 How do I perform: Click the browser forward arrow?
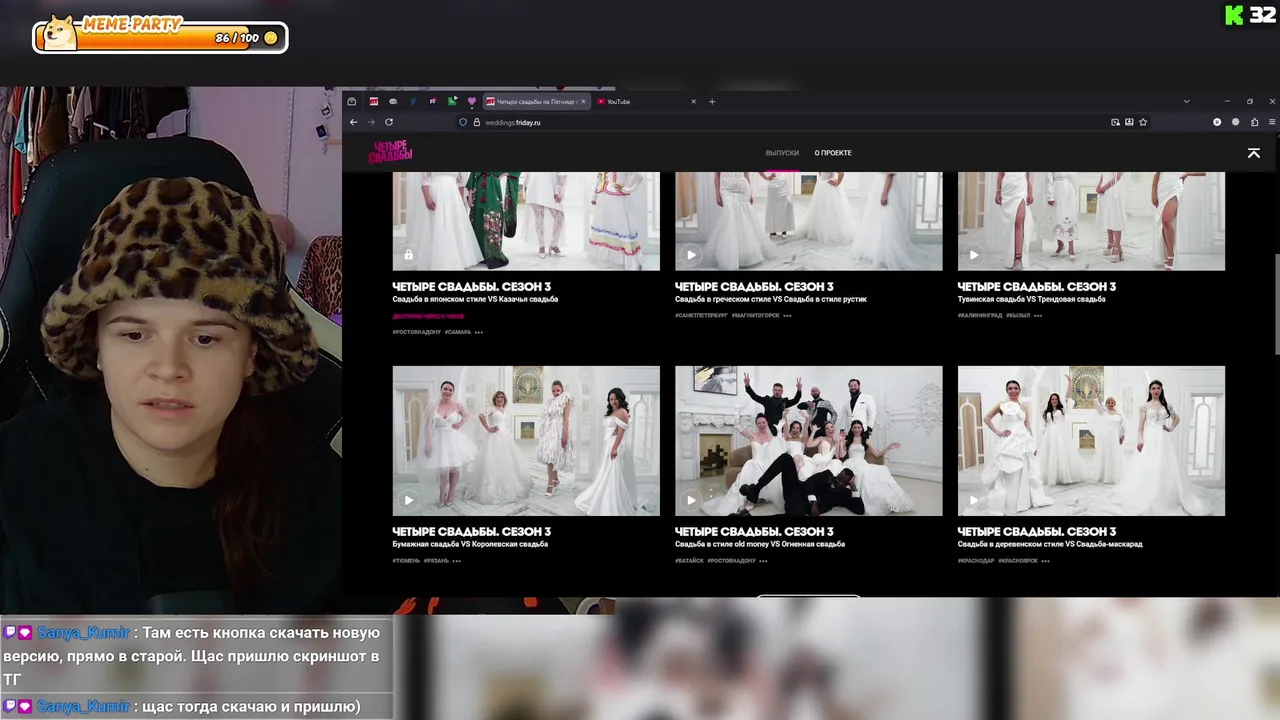[371, 122]
